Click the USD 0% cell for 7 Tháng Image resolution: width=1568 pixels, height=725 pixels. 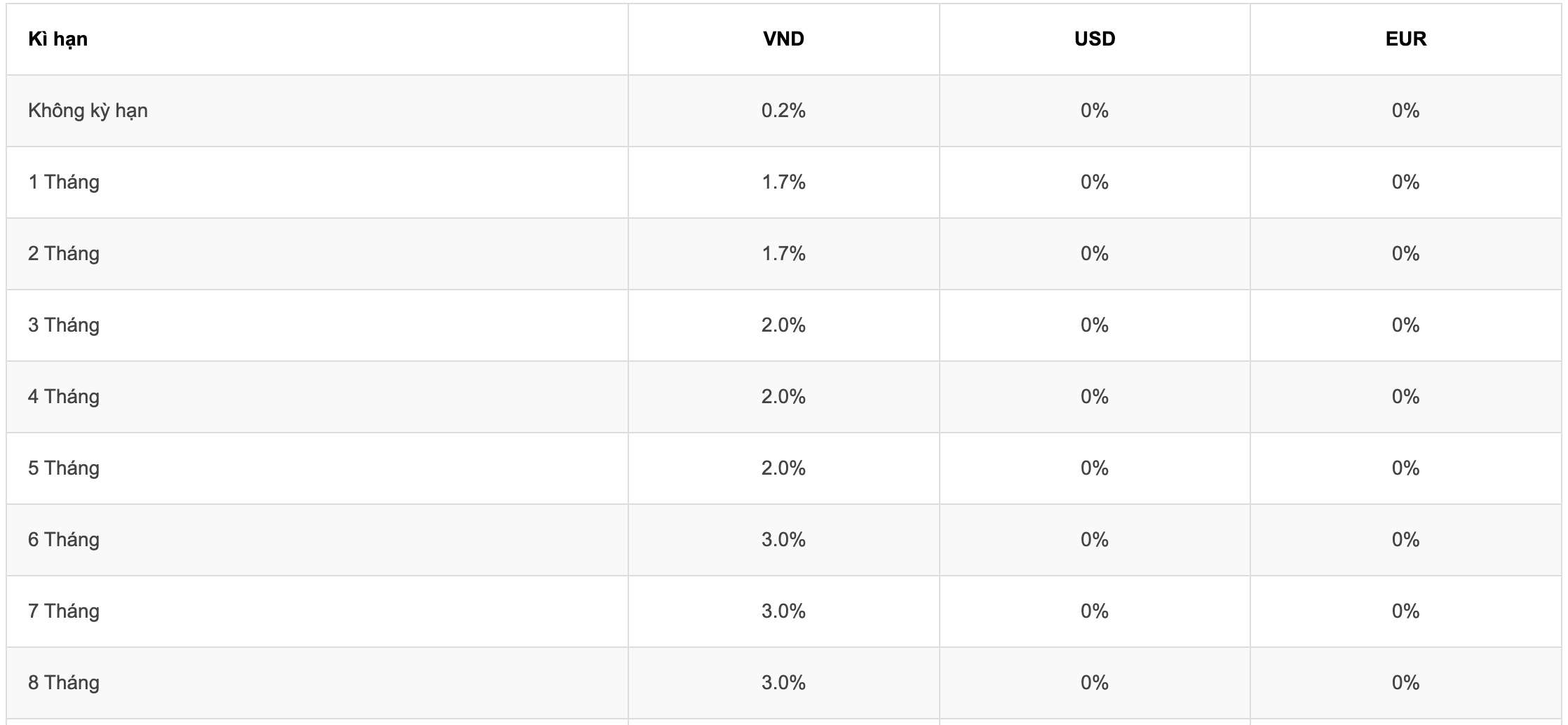click(1095, 611)
